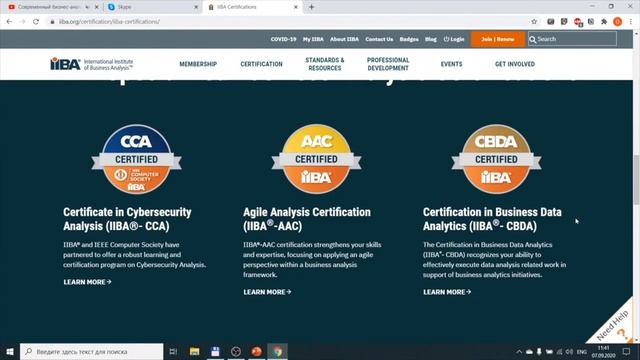Close the IIBA Certifications tab
The width and height of the screenshot is (640, 360).
click(x=296, y=7)
